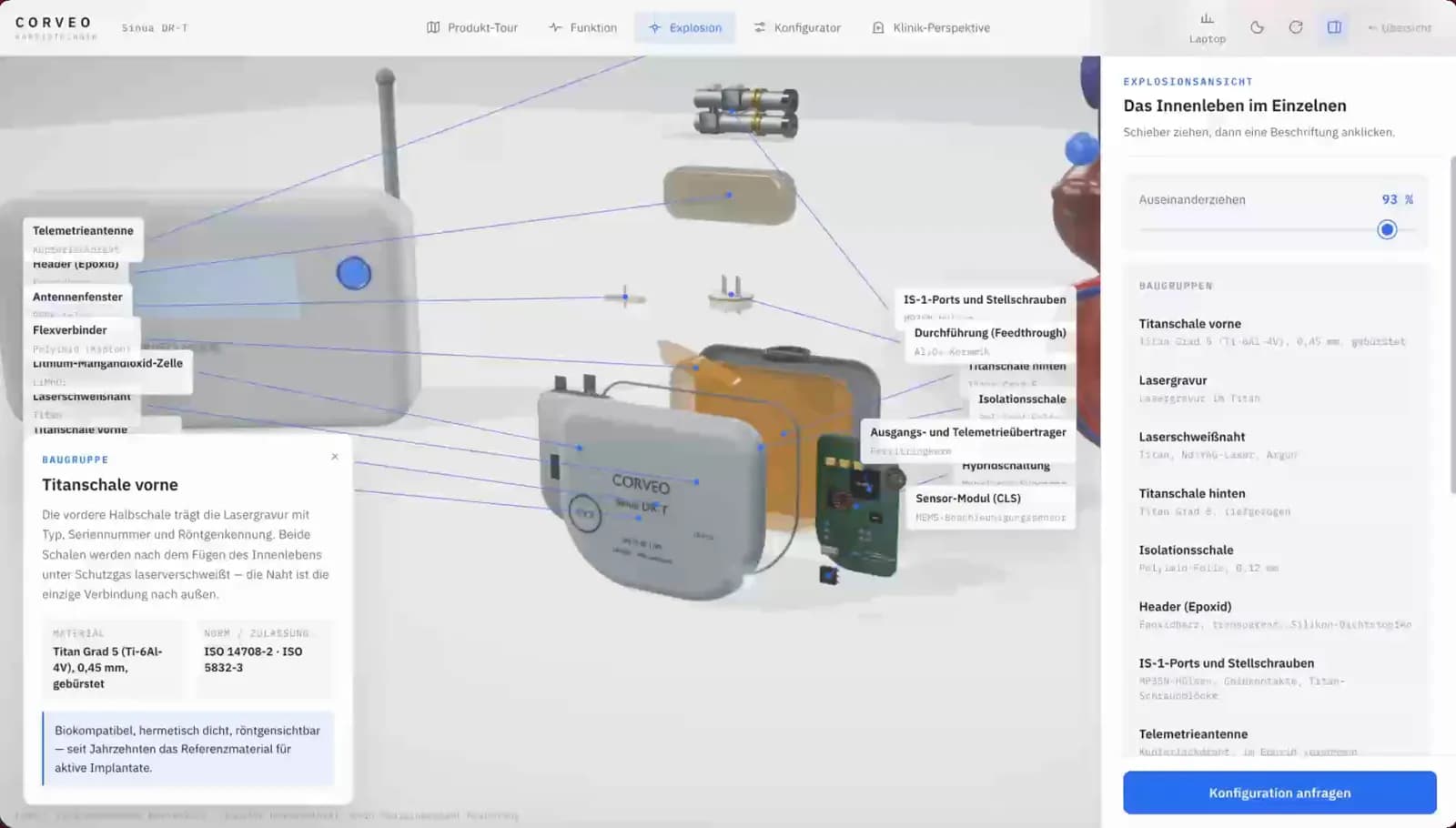
Task: Click the right panel's vertical scrollbar
Action: [1452, 325]
